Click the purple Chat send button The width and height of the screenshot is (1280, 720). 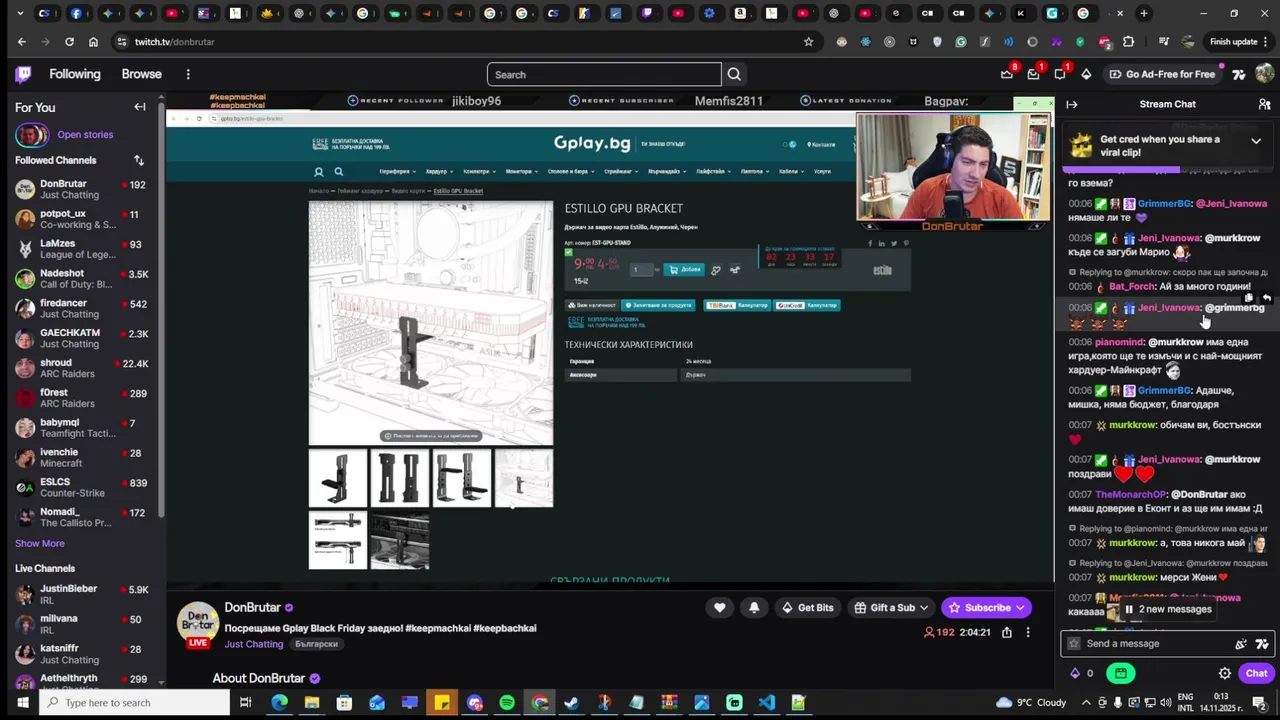point(1256,673)
